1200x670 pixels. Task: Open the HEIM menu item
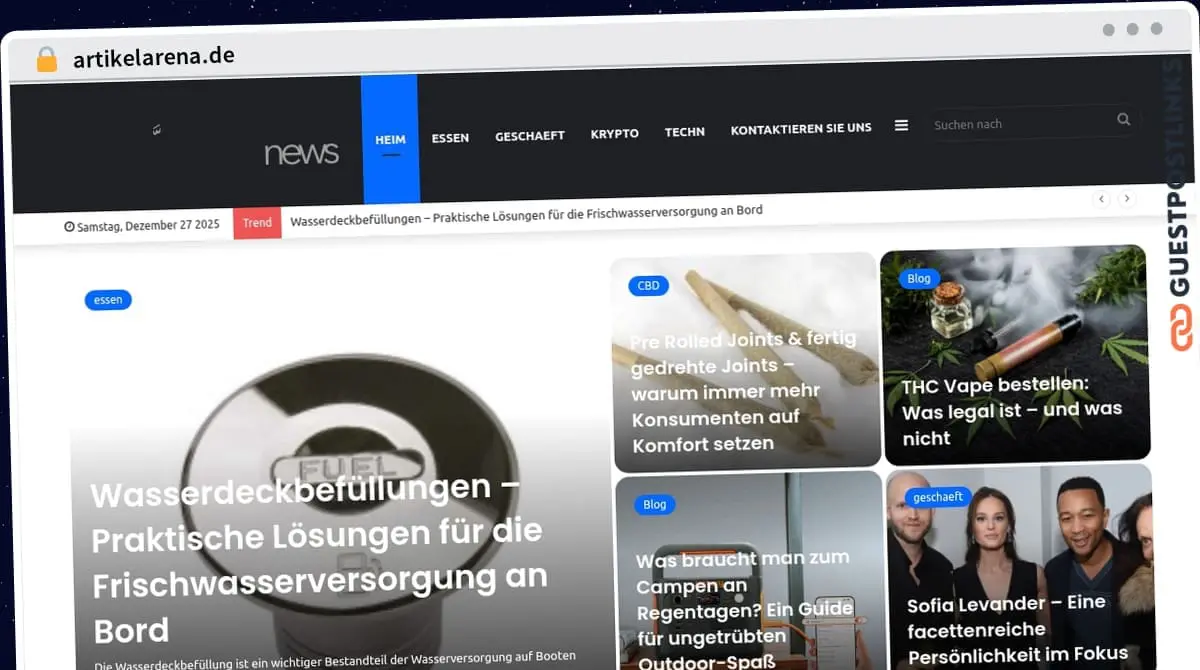coord(390,140)
